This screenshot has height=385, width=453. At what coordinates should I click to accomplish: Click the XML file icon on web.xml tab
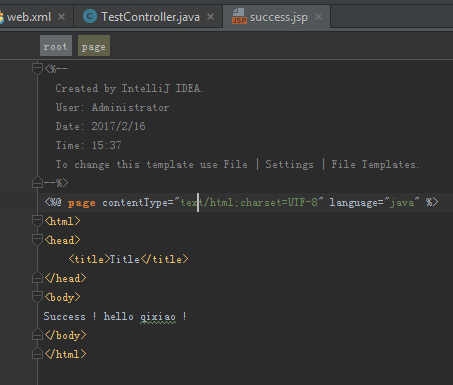coord(1,17)
